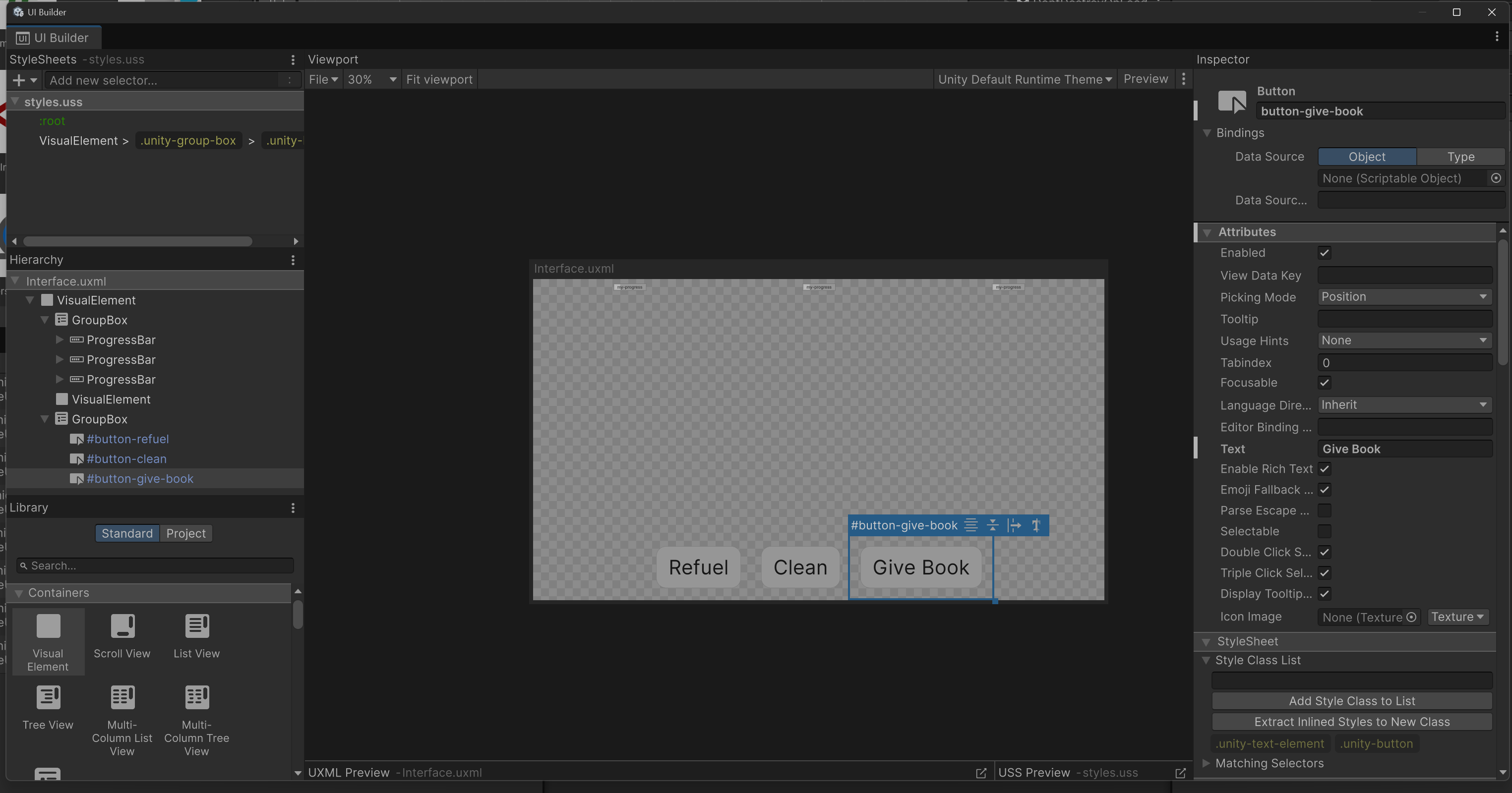The height and width of the screenshot is (793, 1512).
Task: Open the Data Source object picker
Action: pyautogui.click(x=1496, y=178)
